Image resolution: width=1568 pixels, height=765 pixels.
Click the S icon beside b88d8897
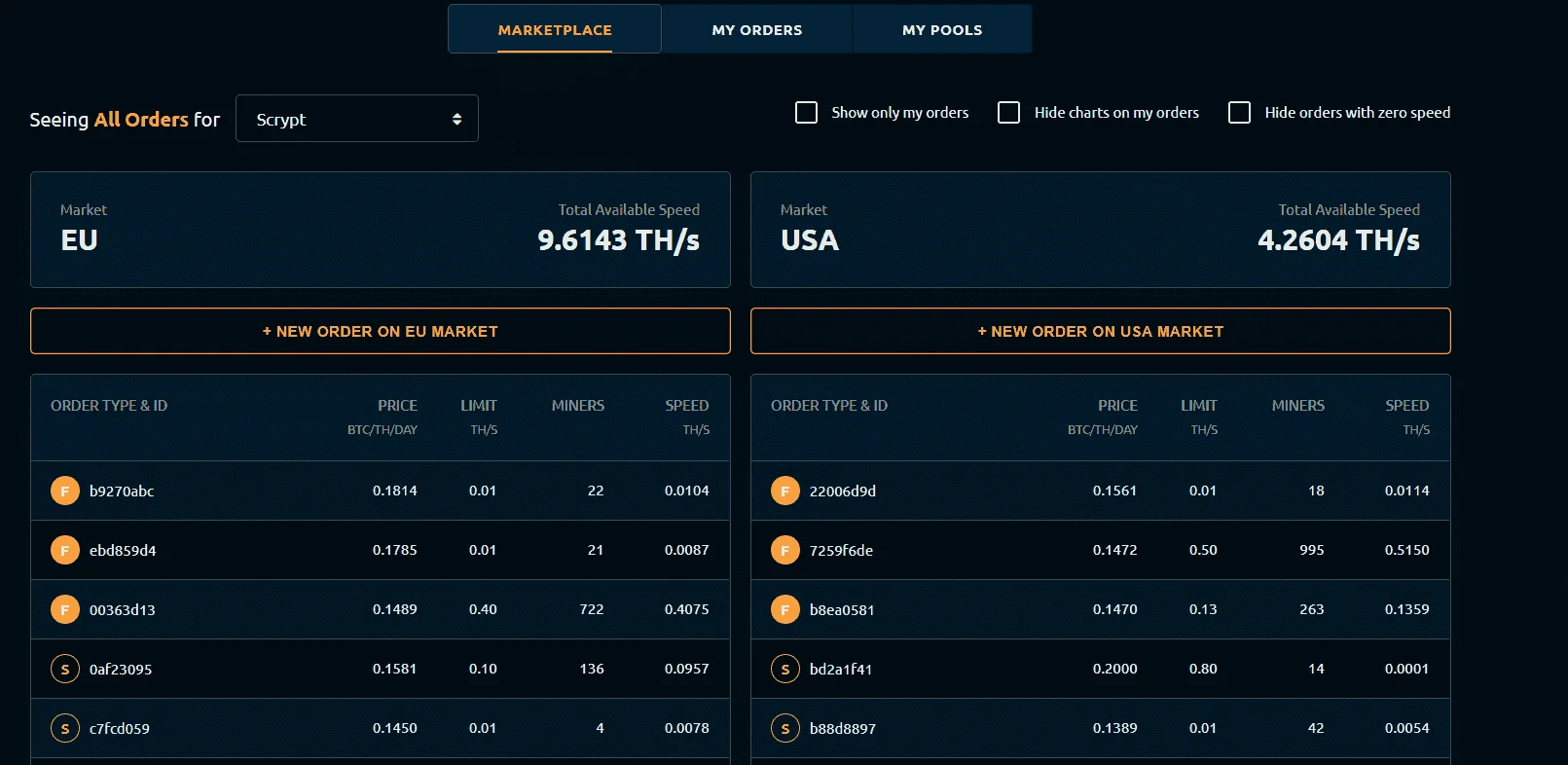(x=785, y=728)
